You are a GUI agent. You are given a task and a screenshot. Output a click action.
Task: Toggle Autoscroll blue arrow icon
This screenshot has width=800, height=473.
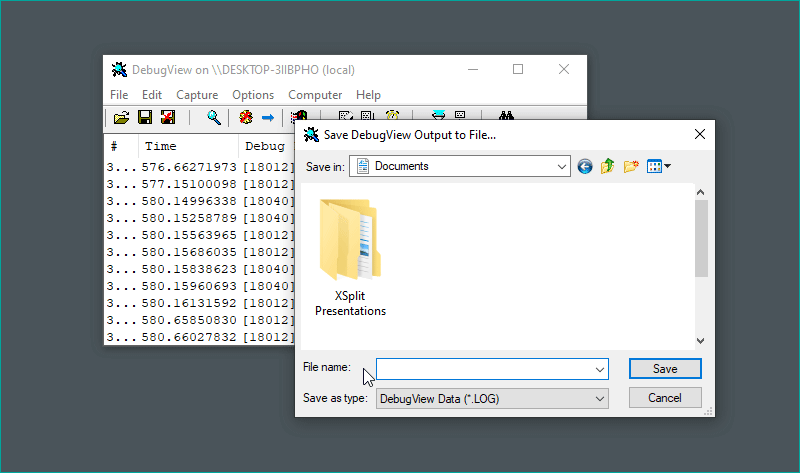(268, 118)
